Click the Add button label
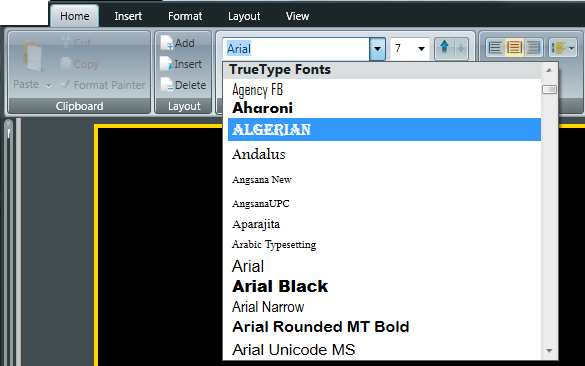 tap(185, 43)
